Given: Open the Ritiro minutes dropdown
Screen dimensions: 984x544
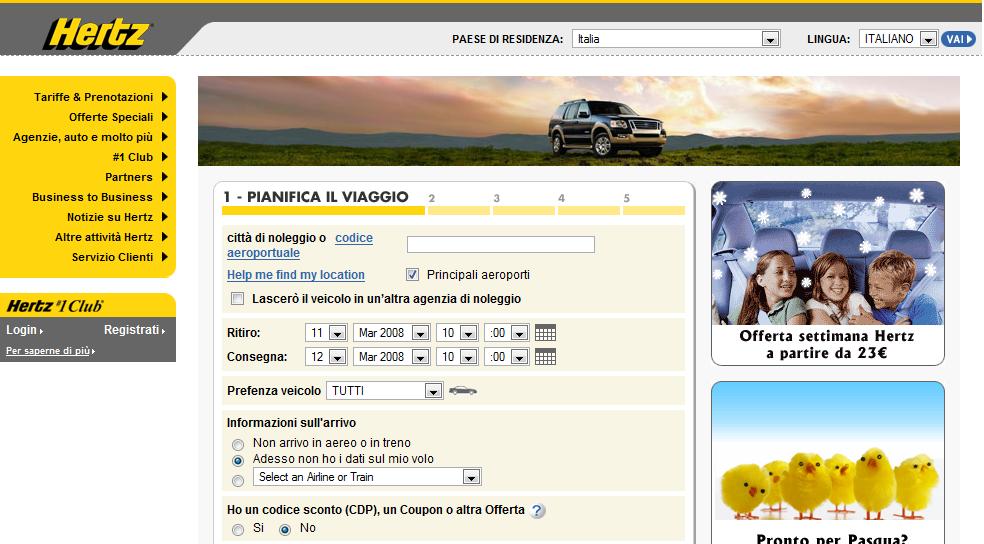Looking at the screenshot, I should 506,333.
